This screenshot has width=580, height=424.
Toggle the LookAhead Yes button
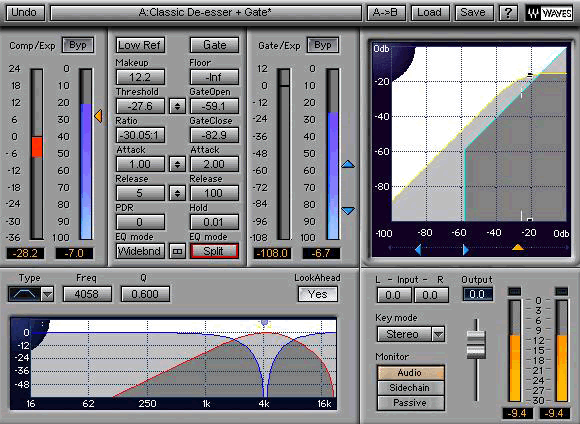(318, 294)
